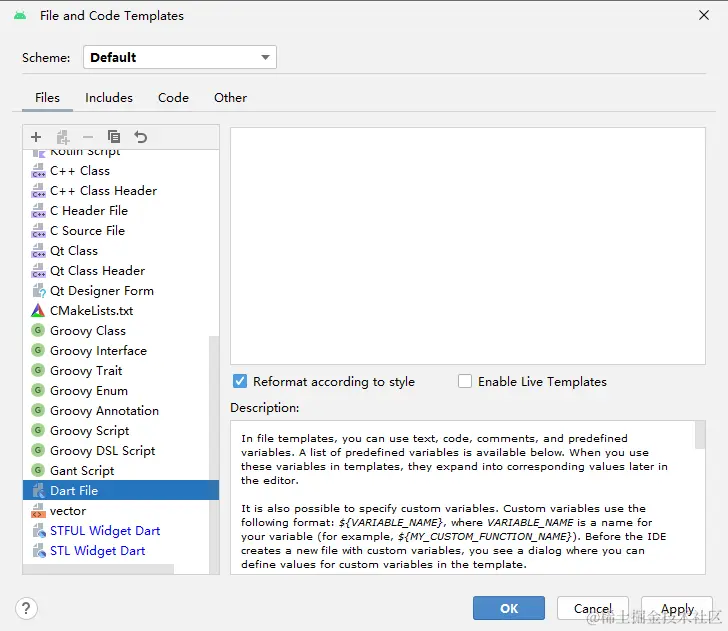Select the Groovy Trait template text
The width and height of the screenshot is (728, 631).
(86, 371)
